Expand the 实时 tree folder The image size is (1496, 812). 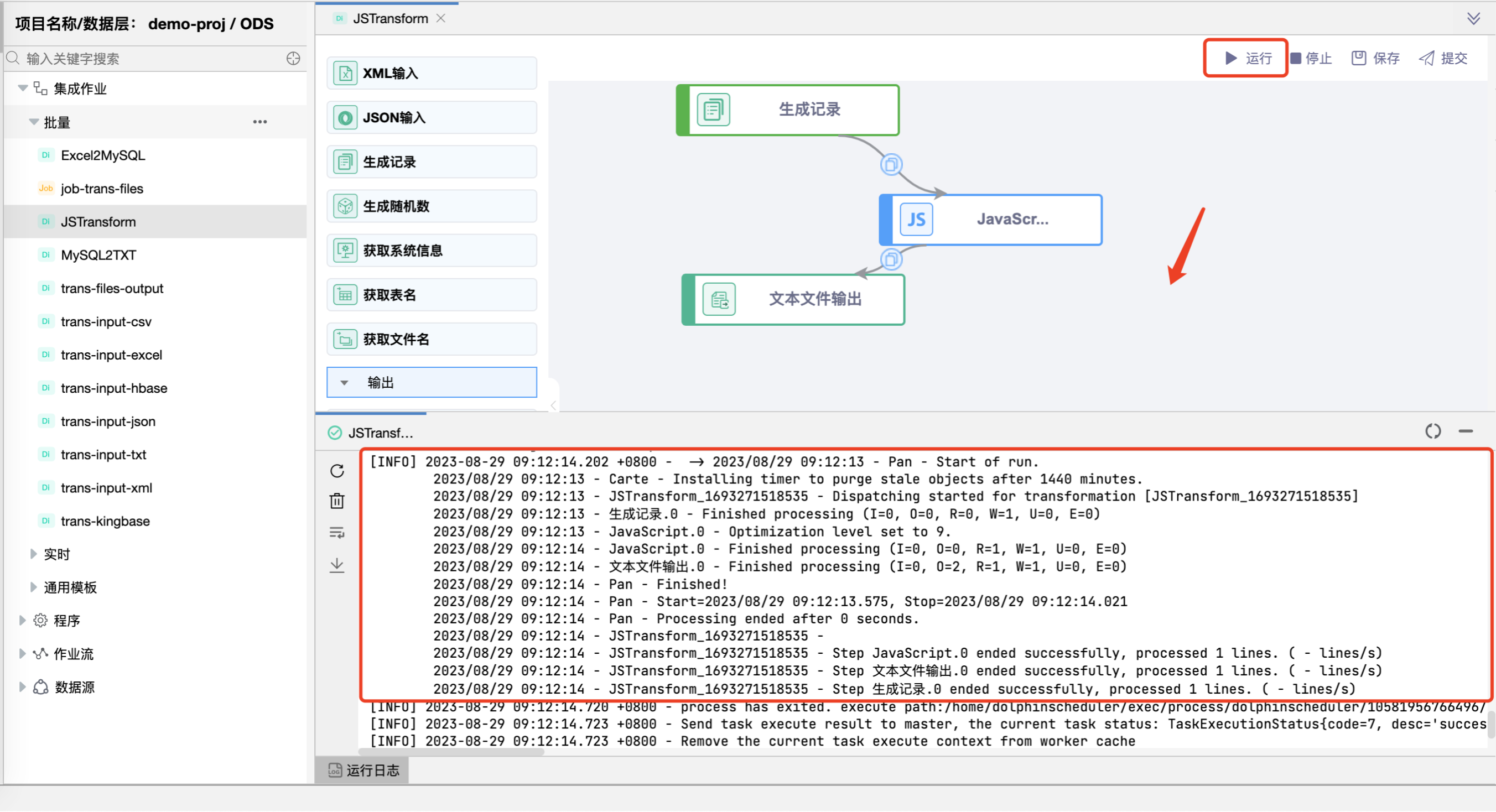(34, 554)
